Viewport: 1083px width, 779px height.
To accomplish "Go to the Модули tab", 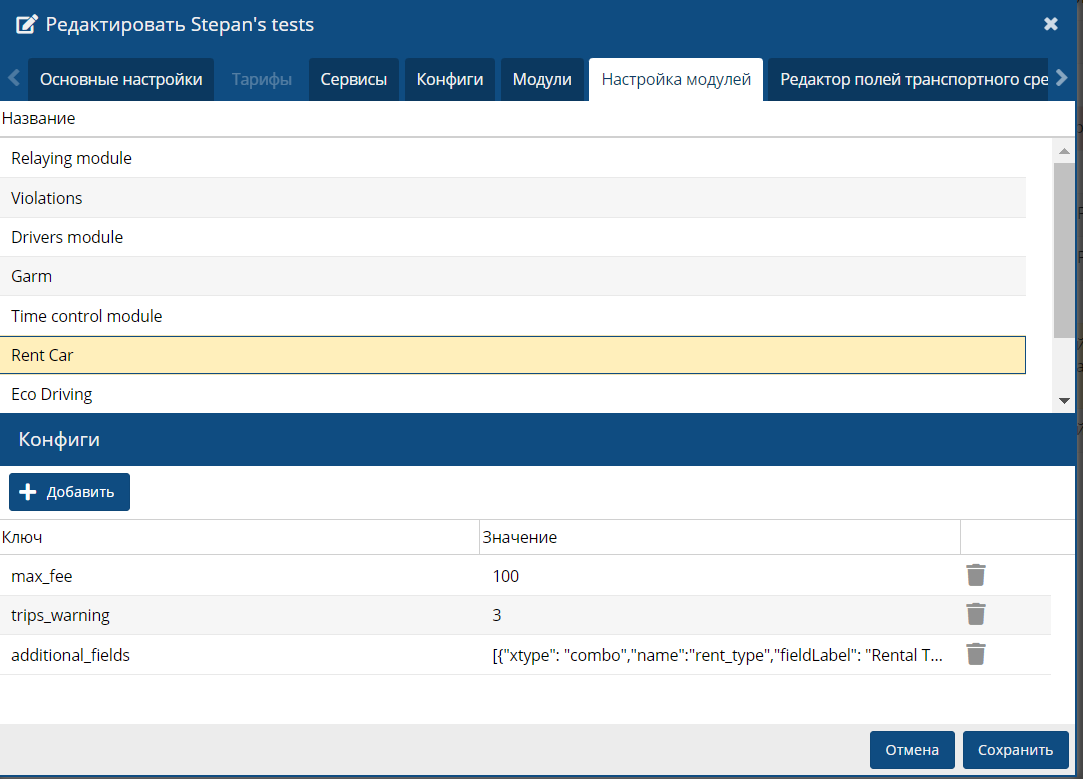I will coord(542,79).
